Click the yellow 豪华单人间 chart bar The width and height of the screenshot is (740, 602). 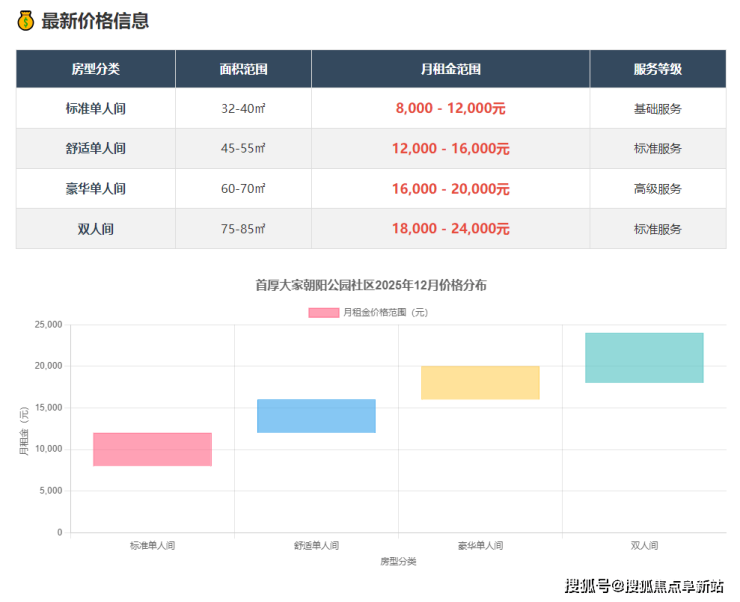coord(480,383)
